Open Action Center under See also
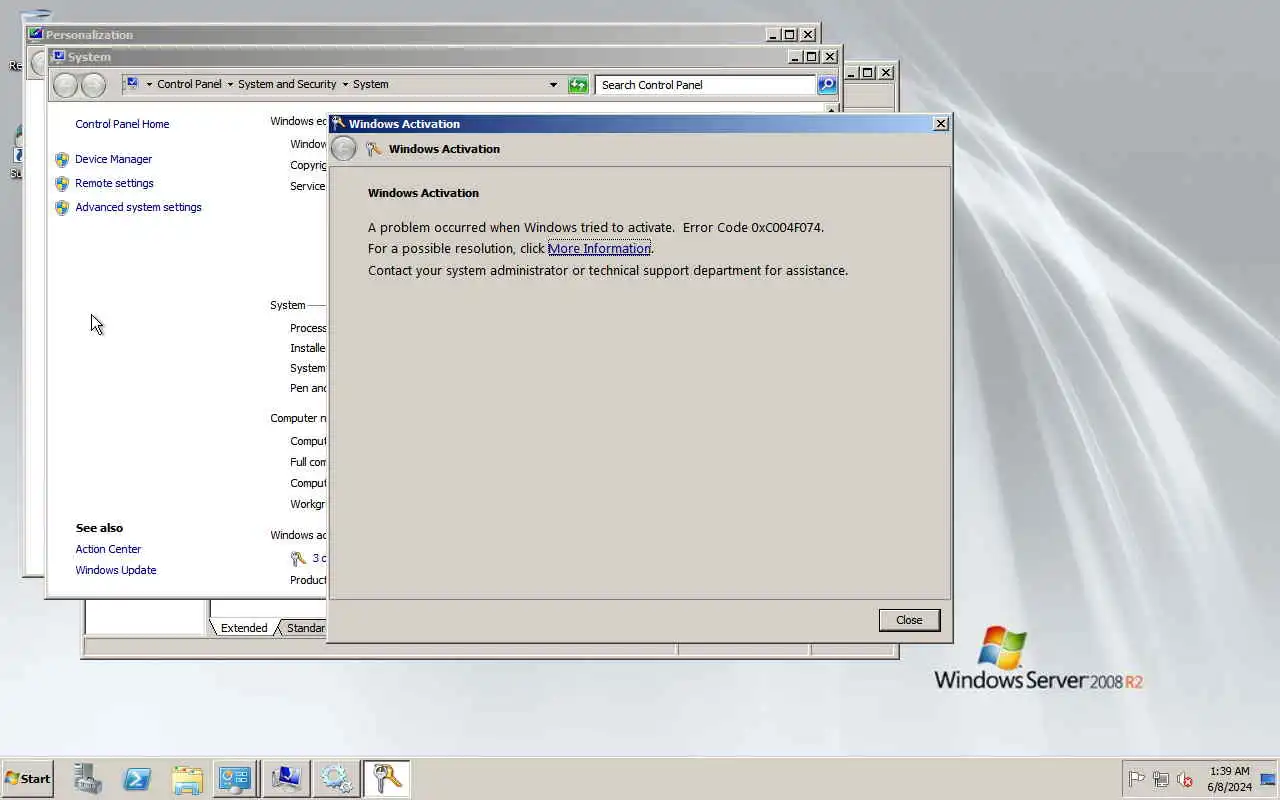 pyautogui.click(x=108, y=549)
